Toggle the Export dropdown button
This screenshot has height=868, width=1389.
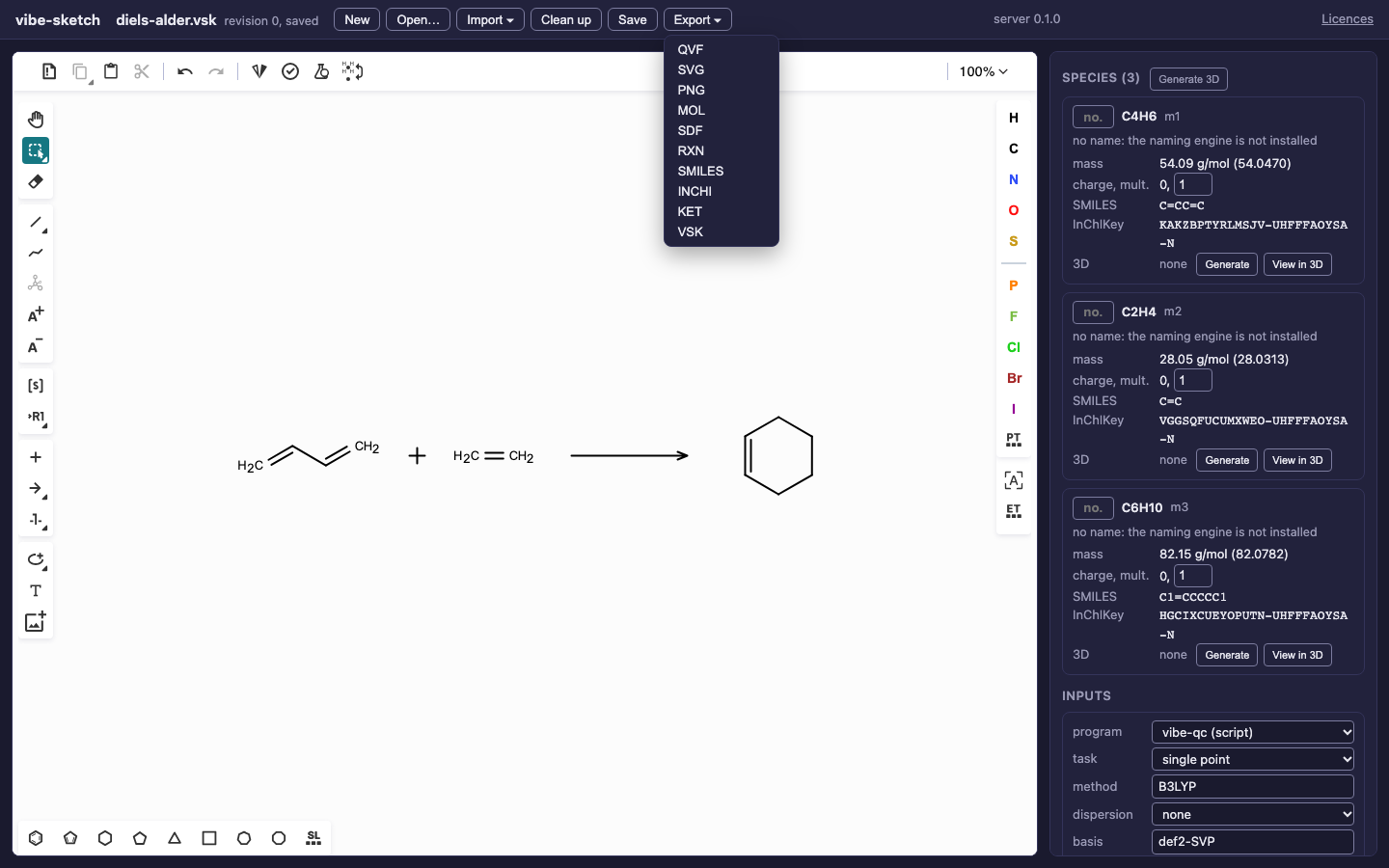697,19
